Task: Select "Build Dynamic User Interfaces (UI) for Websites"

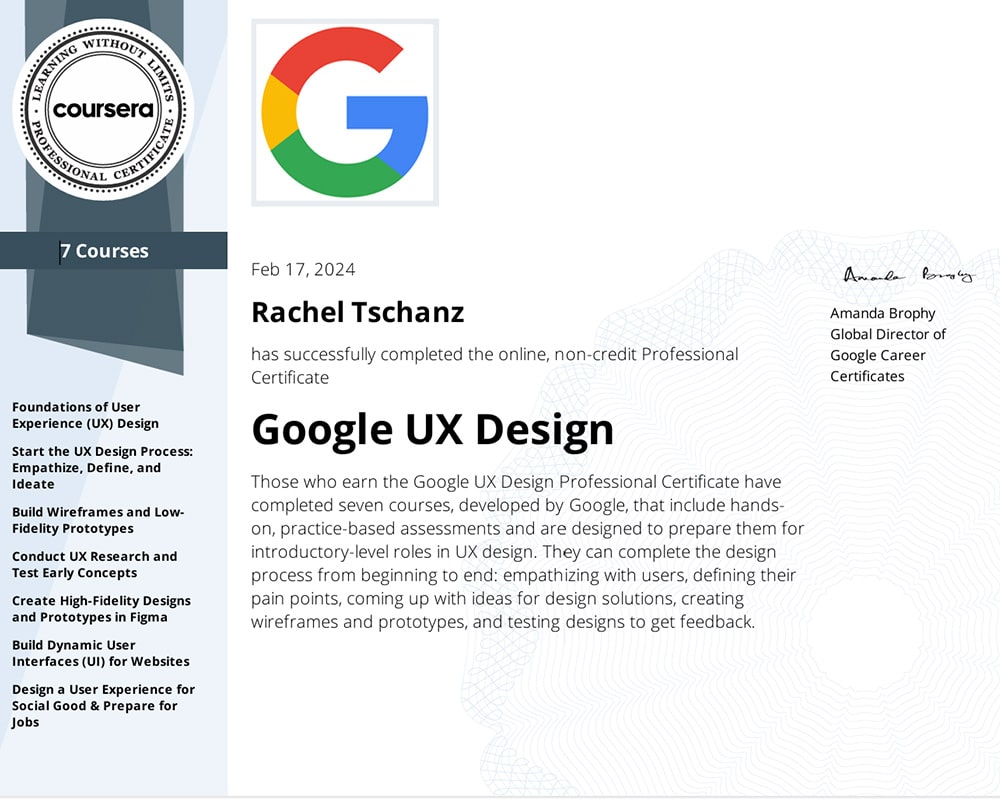Action: pyautogui.click(x=100, y=653)
